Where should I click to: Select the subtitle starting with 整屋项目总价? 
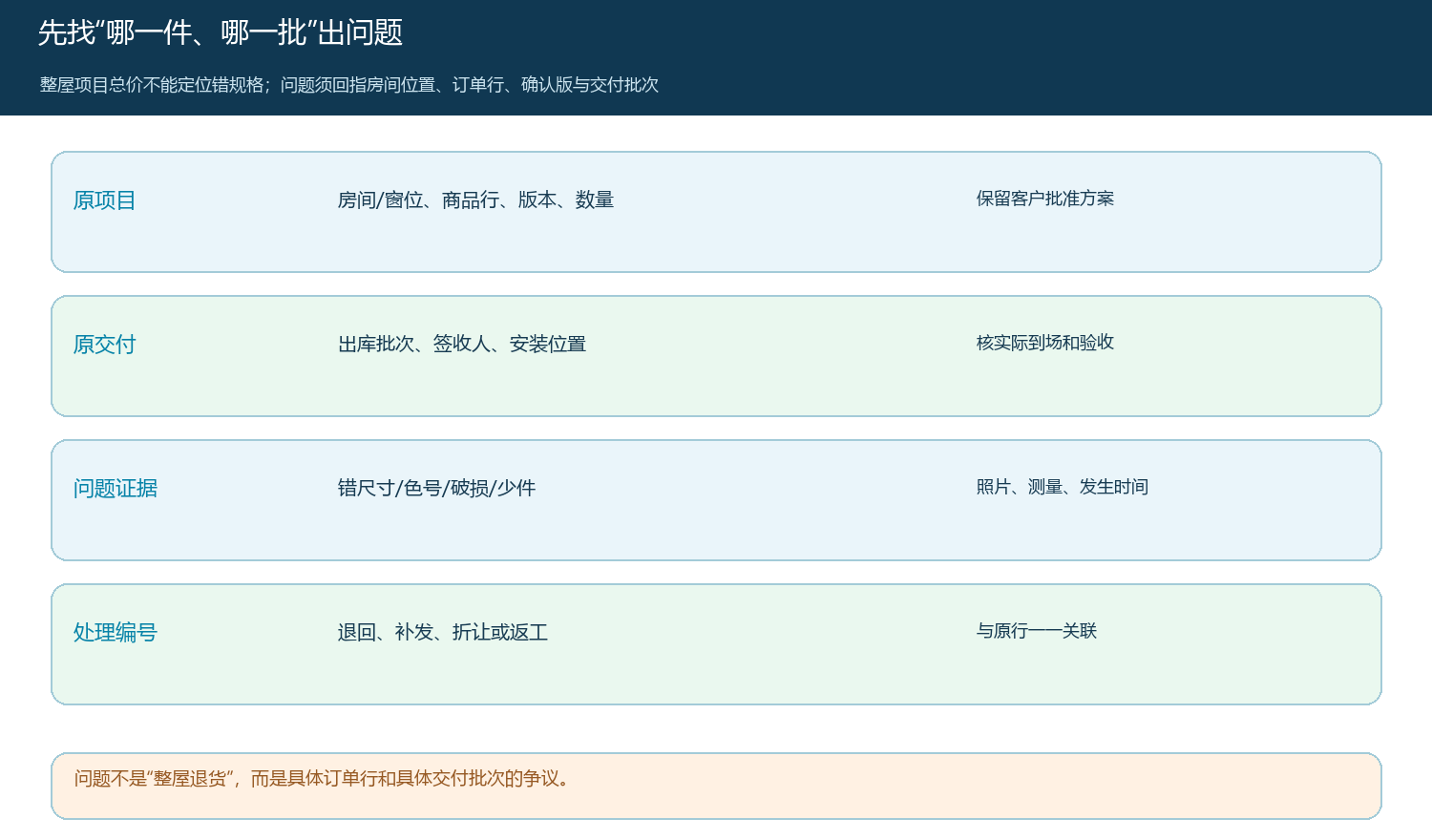pos(349,85)
